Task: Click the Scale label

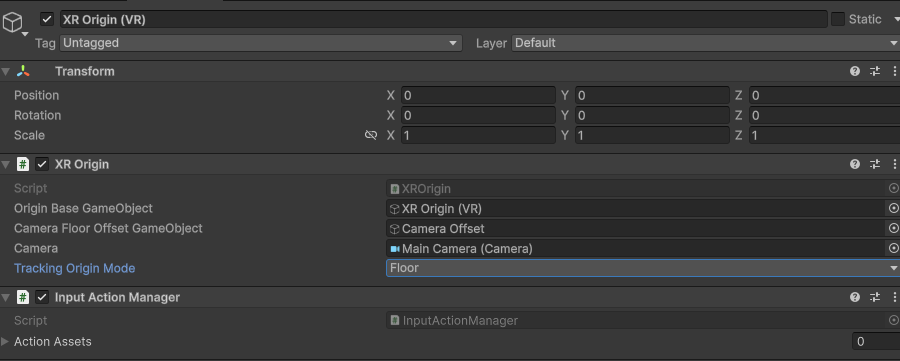Action: pyautogui.click(x=29, y=135)
